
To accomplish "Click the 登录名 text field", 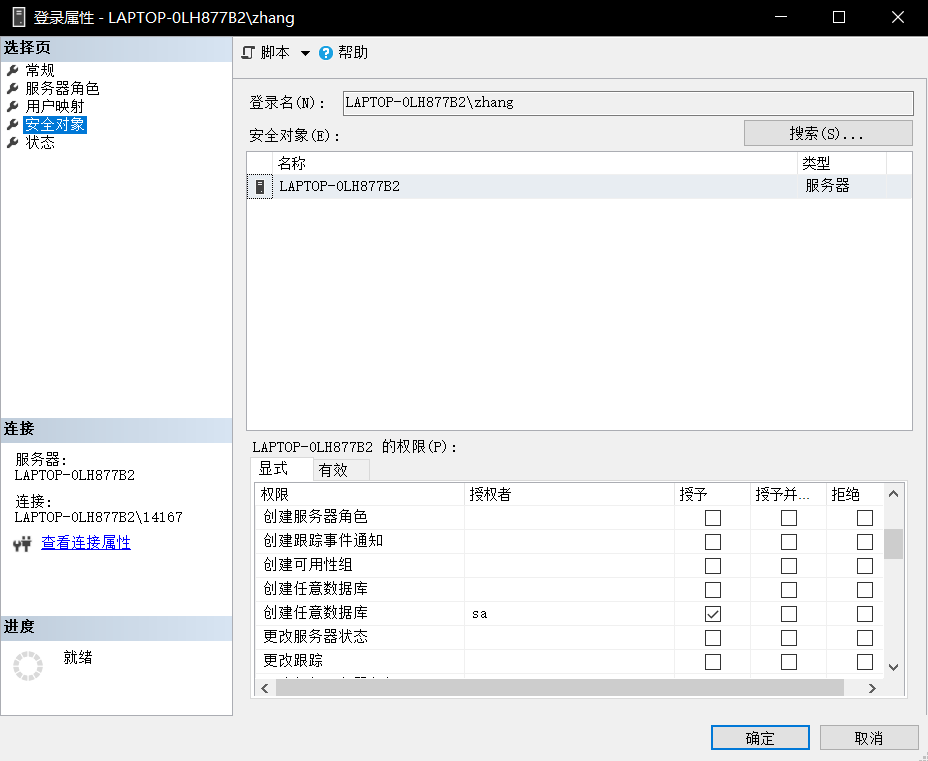I will 627,103.
